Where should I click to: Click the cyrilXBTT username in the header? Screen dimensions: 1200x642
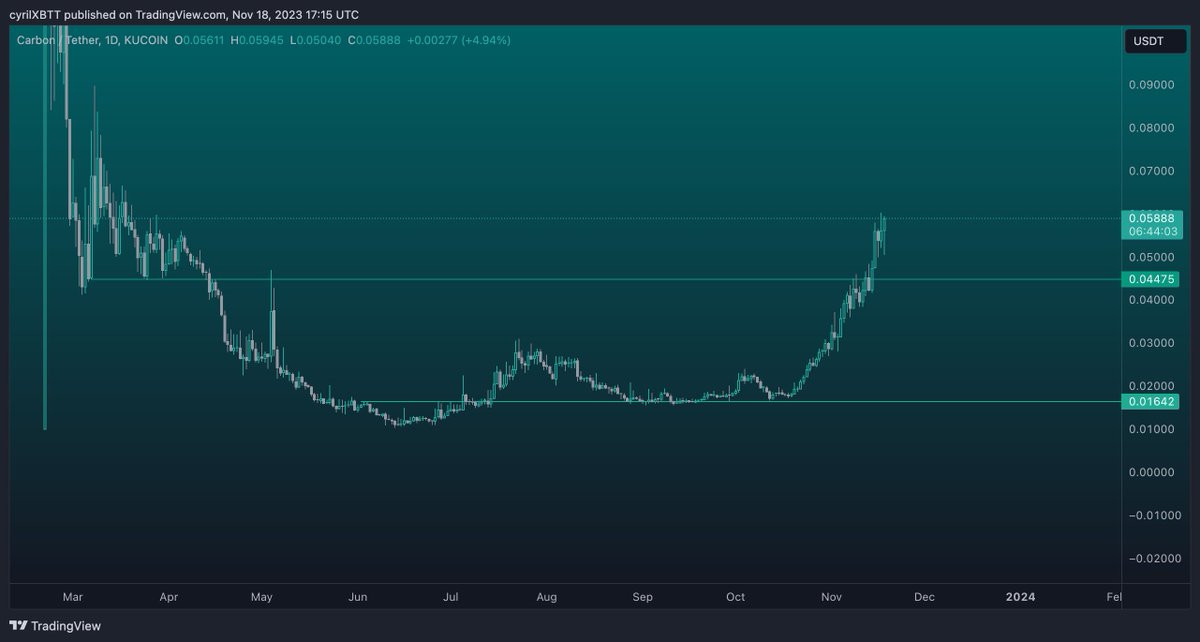[x=36, y=14]
